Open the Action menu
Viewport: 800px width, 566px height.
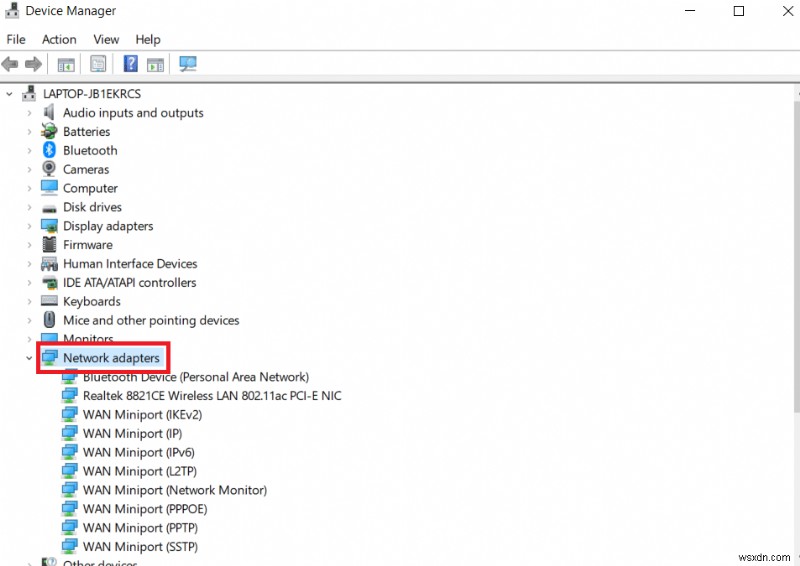(x=59, y=39)
